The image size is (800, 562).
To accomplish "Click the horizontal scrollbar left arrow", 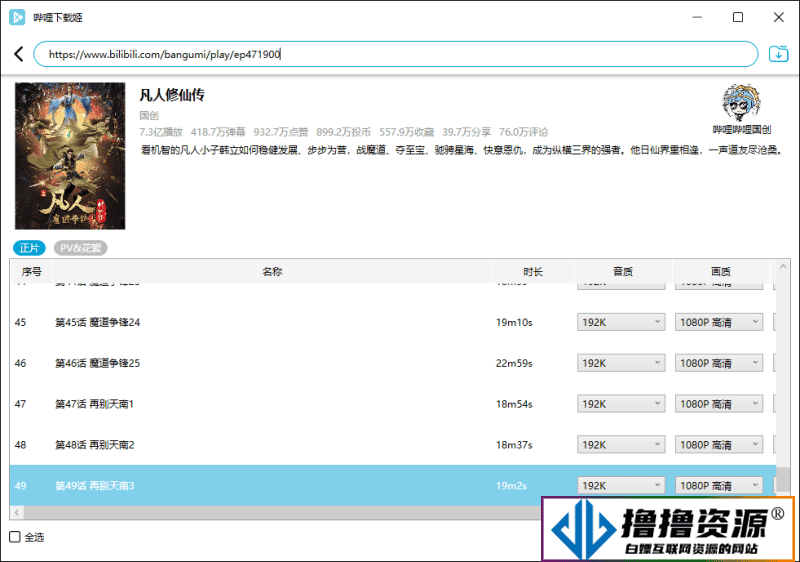I will click(x=16, y=512).
